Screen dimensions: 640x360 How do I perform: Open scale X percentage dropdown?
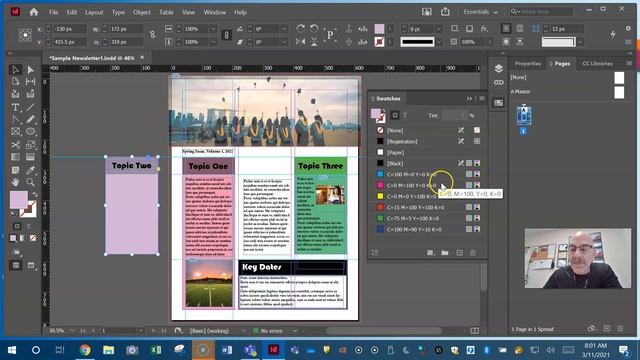(x=213, y=29)
